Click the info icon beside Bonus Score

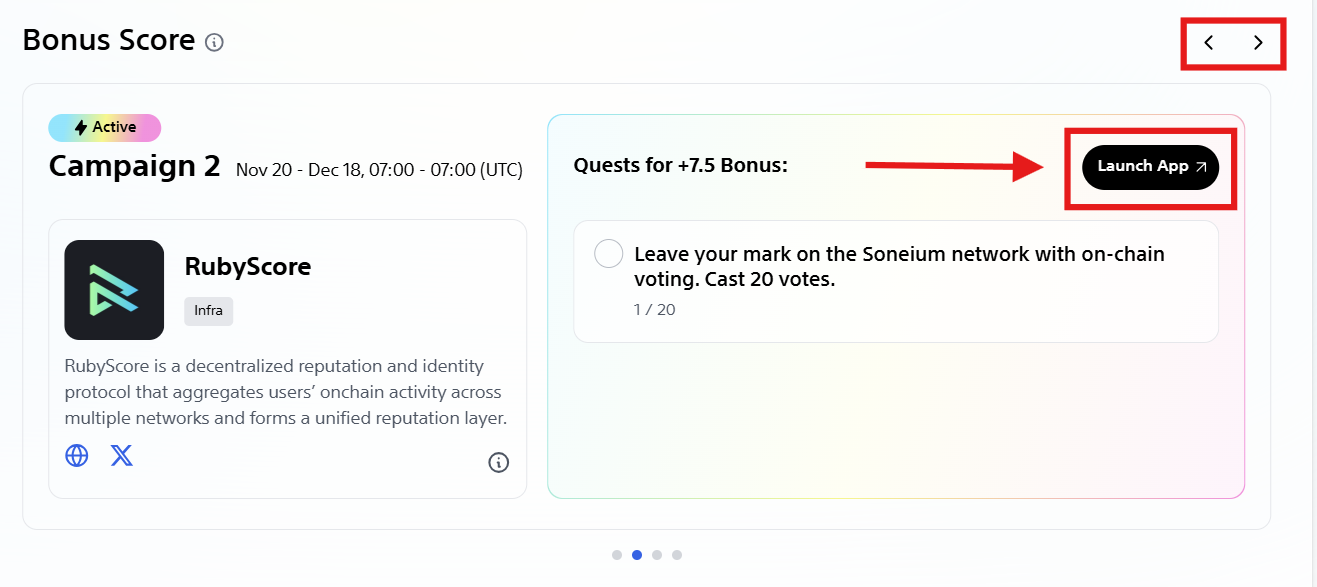click(214, 42)
